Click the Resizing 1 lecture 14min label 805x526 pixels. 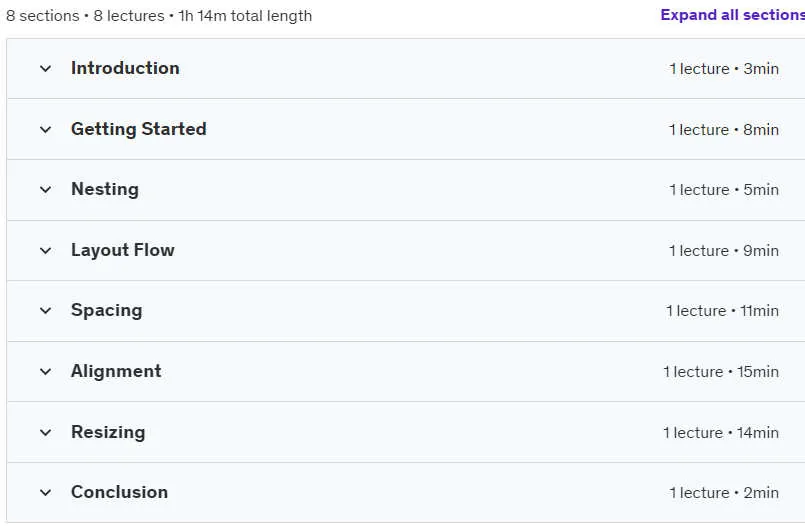(x=721, y=433)
